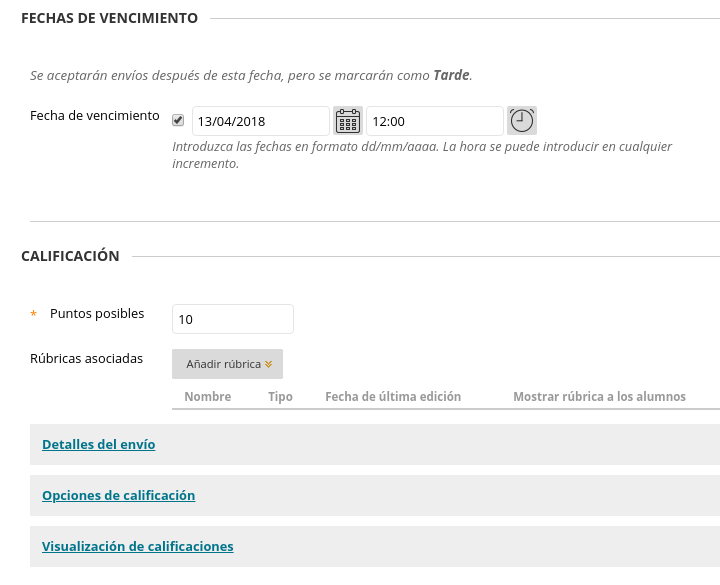Click the orange required-field asterisk
The image size is (720, 585).
[34, 315]
